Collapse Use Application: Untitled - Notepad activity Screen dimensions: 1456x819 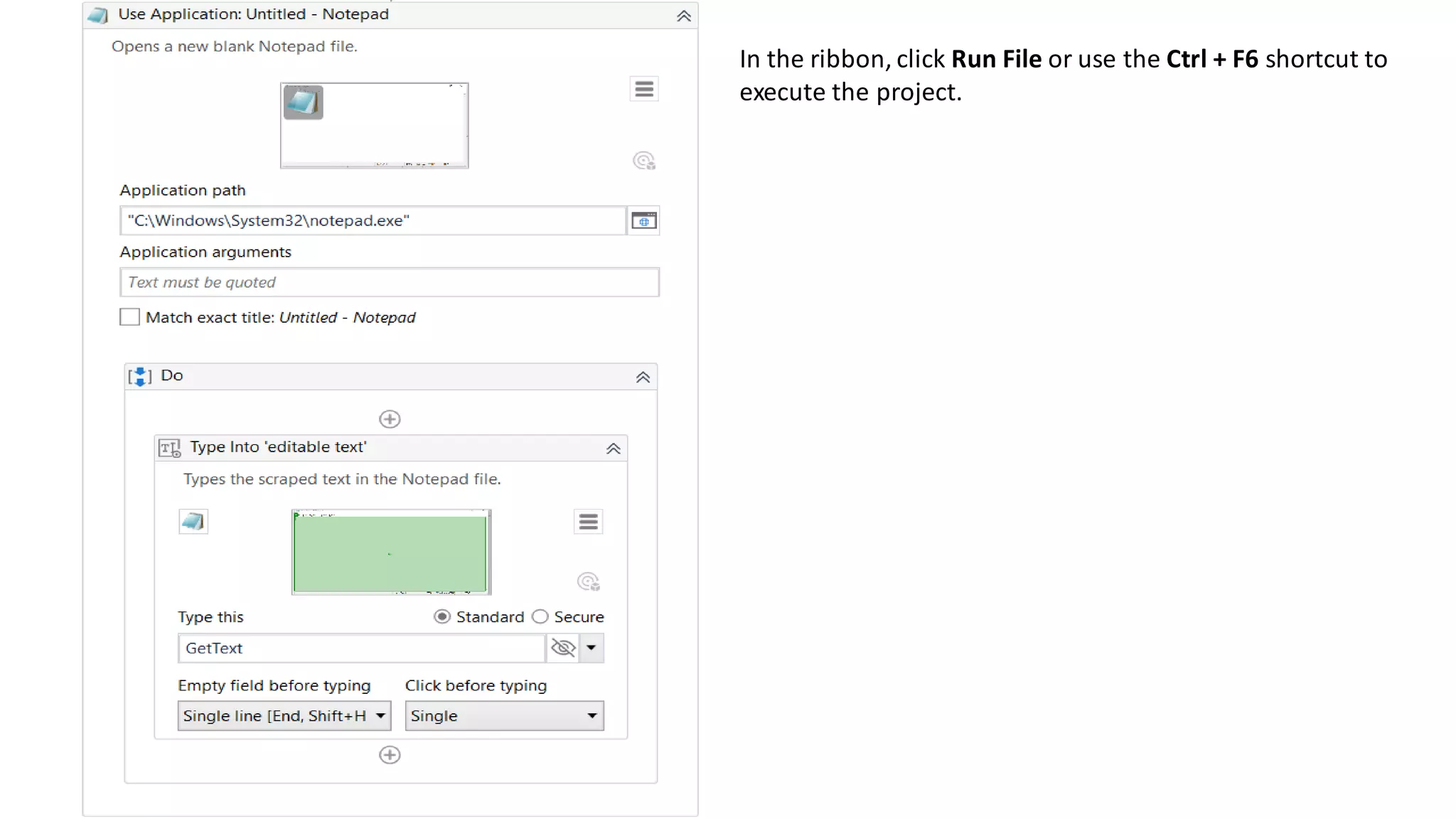[x=683, y=16]
